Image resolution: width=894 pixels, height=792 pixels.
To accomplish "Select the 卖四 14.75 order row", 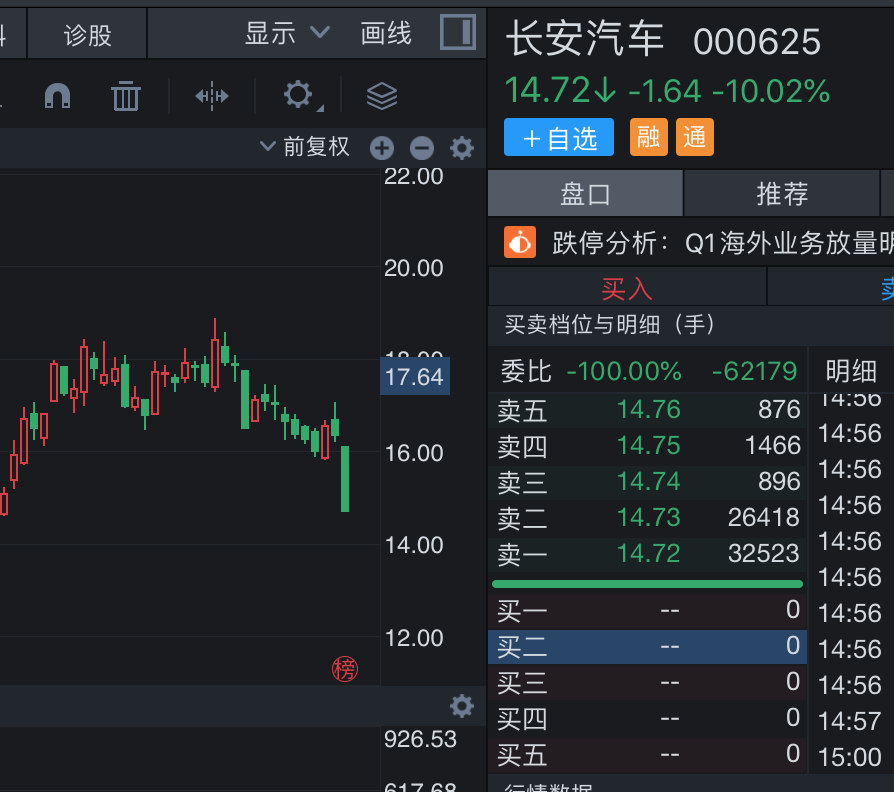I will point(648,446).
